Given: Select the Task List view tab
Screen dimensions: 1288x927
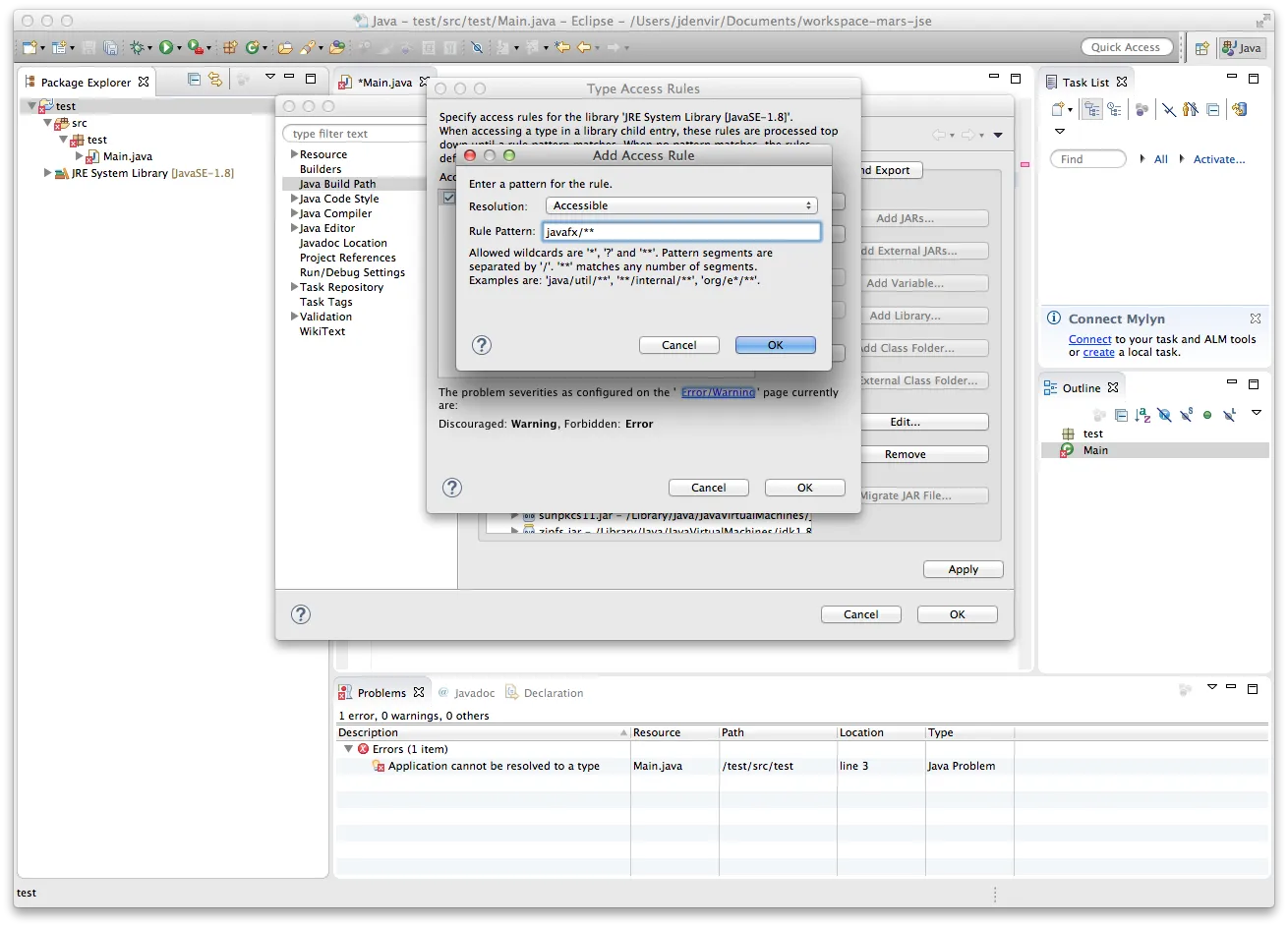Looking at the screenshot, I should point(1085,83).
